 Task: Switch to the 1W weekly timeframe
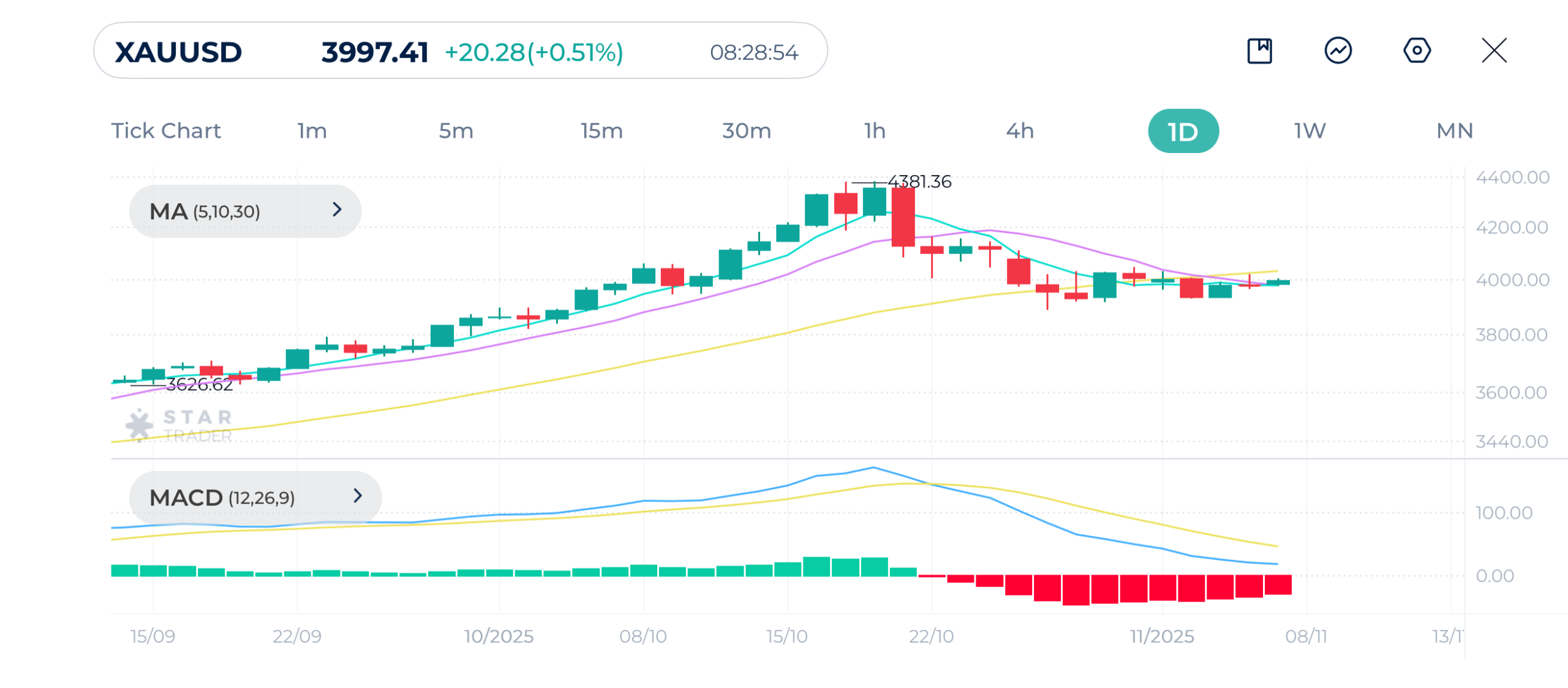[1310, 131]
